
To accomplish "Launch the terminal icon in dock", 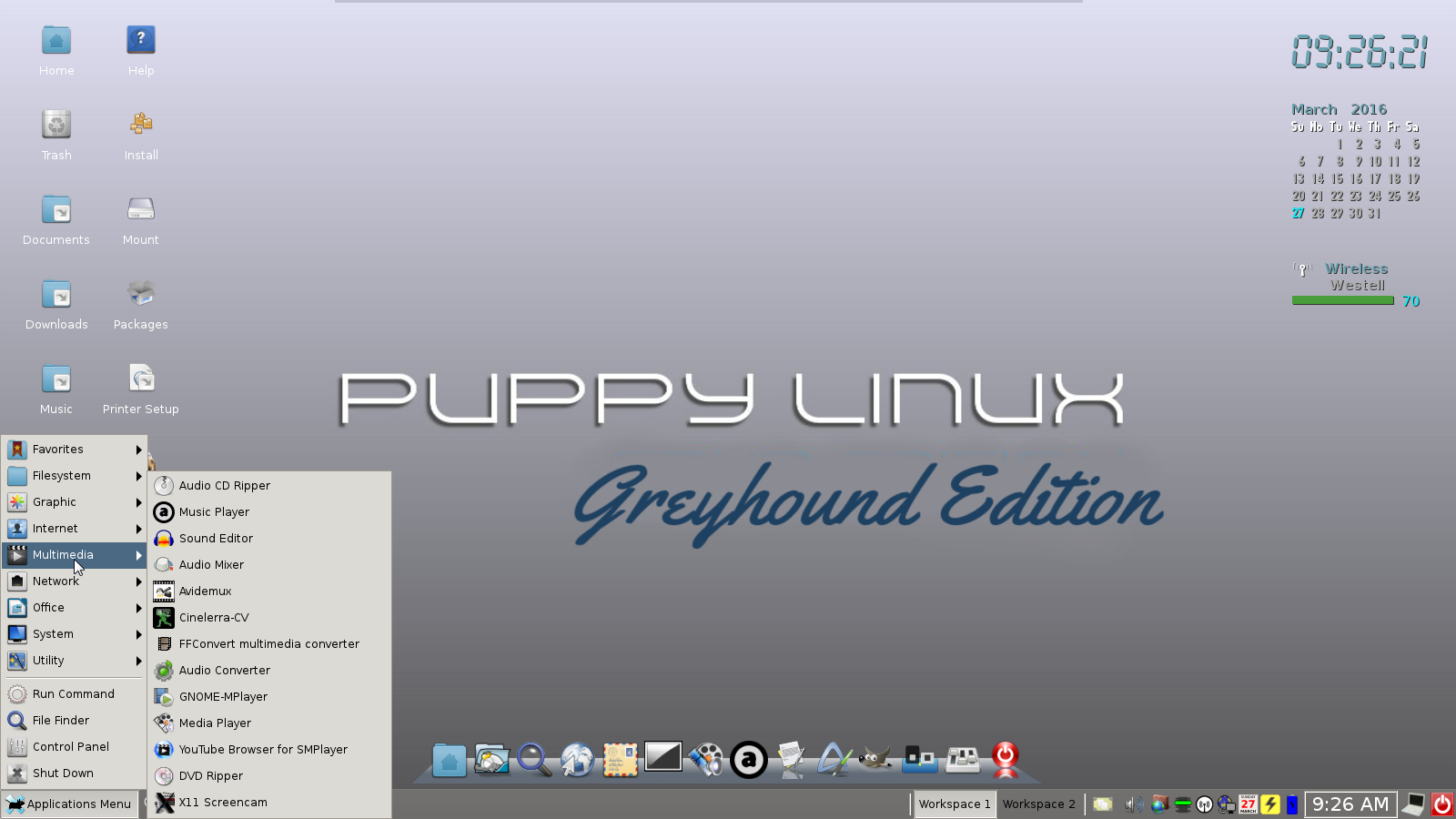I will coord(663,756).
